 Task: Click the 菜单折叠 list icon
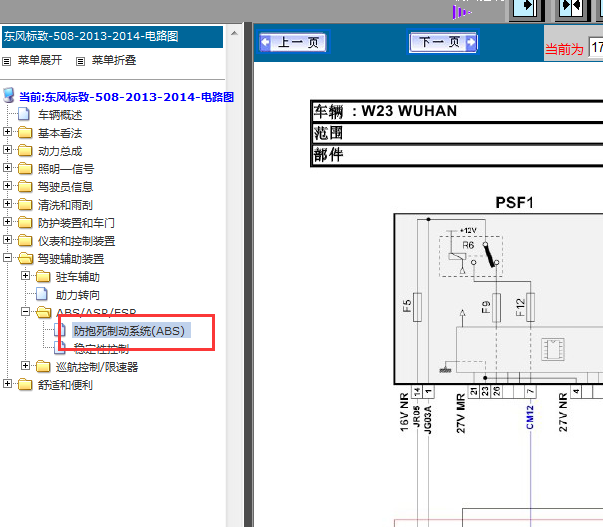tap(80, 61)
